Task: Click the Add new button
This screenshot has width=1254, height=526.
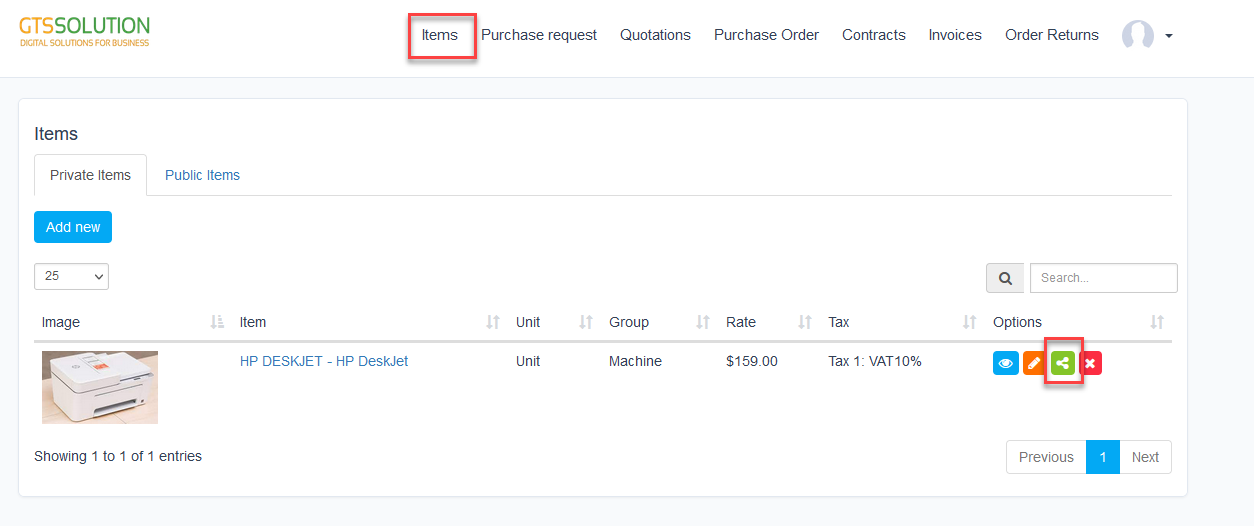Action: coord(73,227)
